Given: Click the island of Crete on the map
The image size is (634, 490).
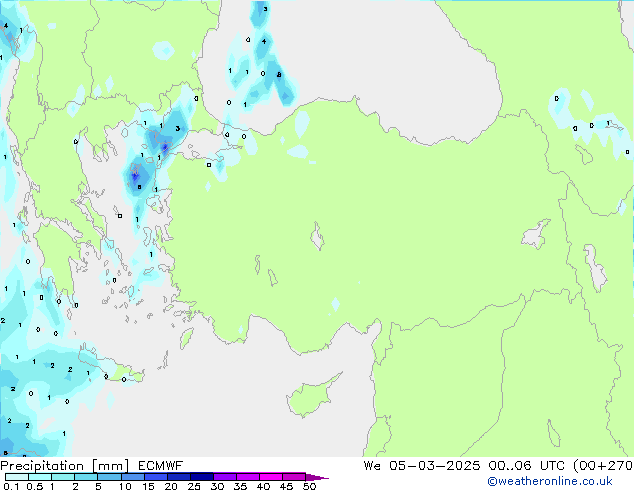Looking at the screenshot, I should 111,368.
